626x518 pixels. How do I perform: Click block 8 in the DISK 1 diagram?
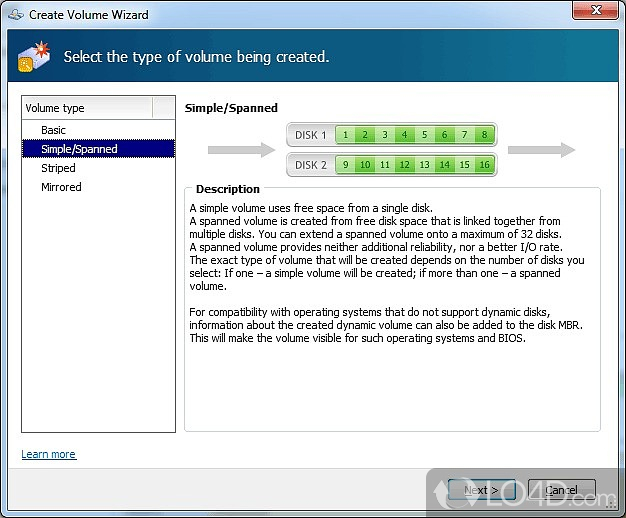tap(484, 135)
